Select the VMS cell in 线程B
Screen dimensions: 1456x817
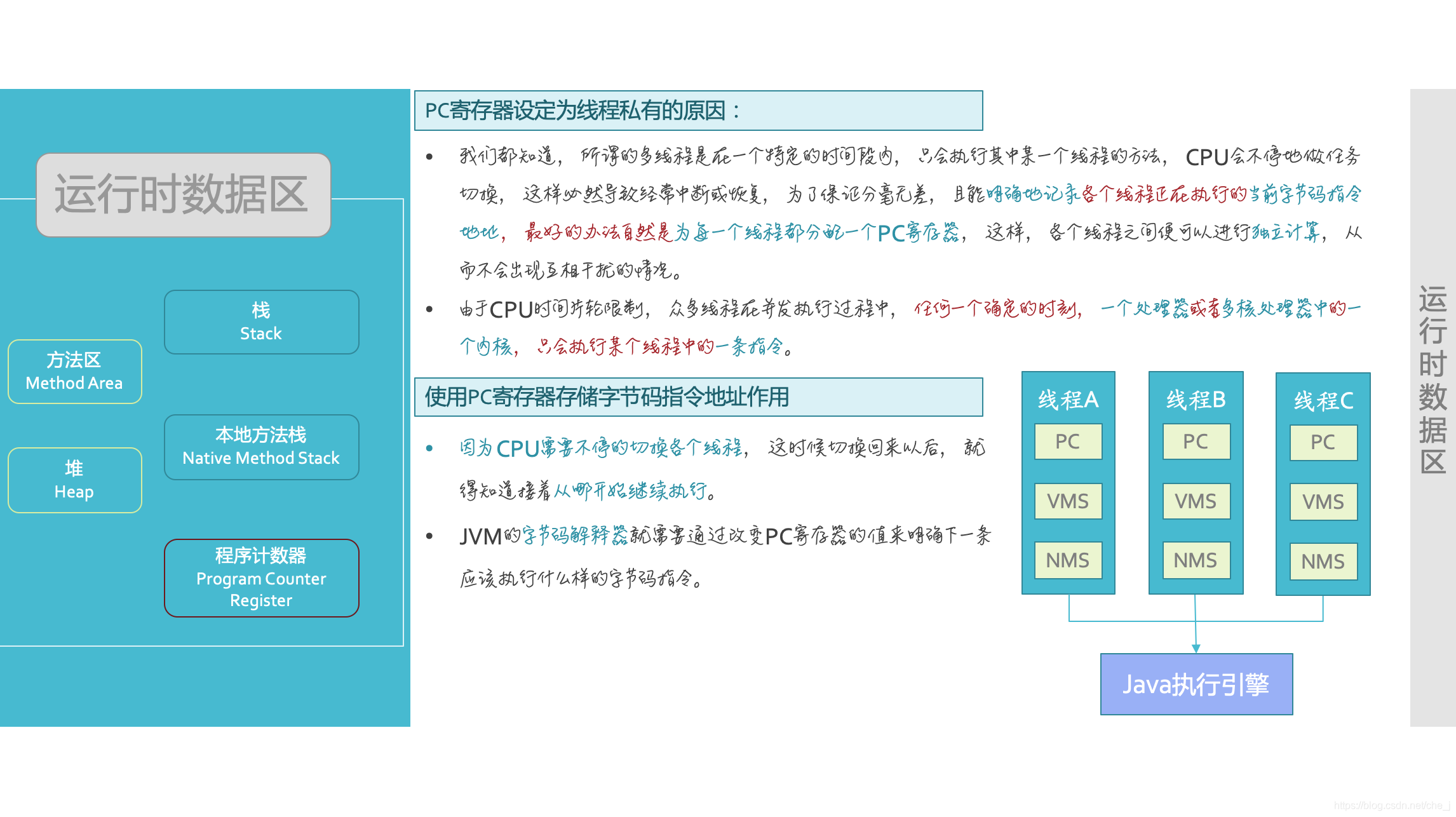click(x=1196, y=501)
